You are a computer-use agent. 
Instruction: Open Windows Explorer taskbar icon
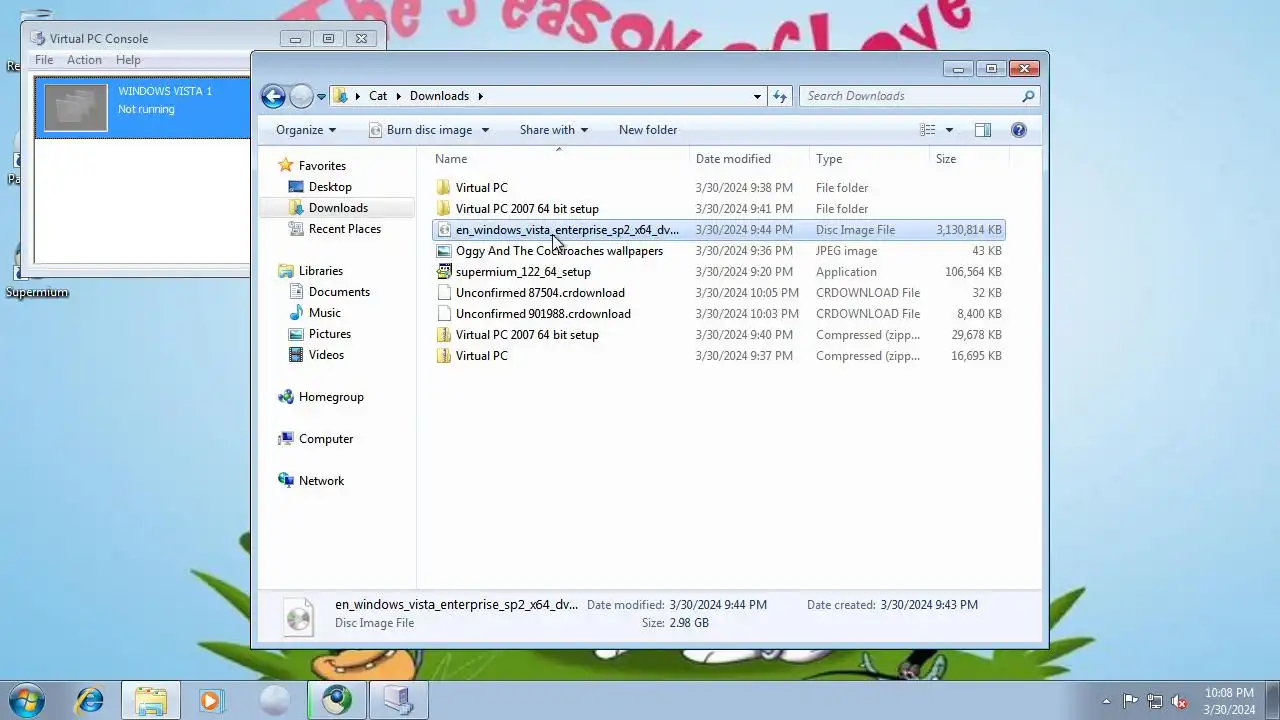pos(151,700)
